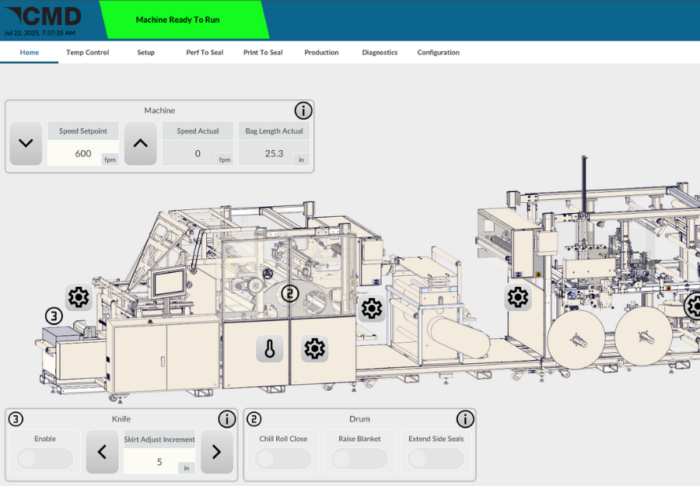Viewport: 700px width, 486px height.
Task: Toggle the Knife Enable switch
Action: (x=45, y=458)
